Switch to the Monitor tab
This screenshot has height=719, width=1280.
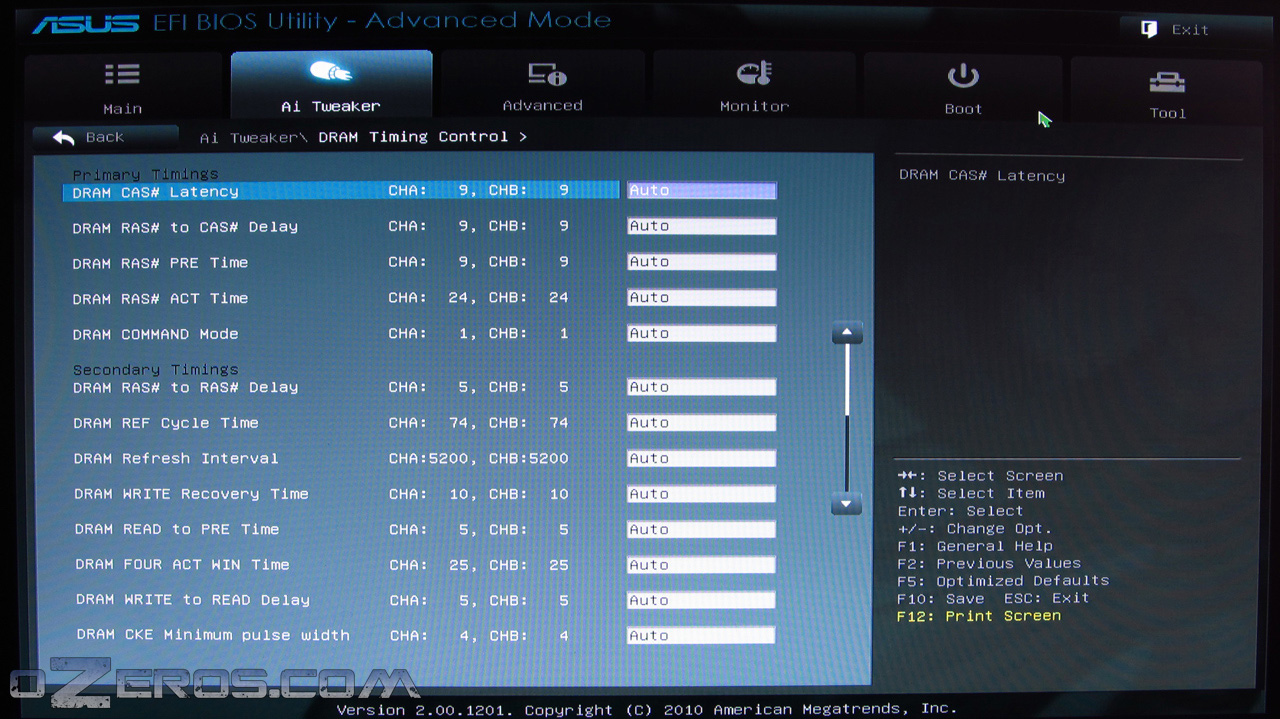[x=754, y=106]
